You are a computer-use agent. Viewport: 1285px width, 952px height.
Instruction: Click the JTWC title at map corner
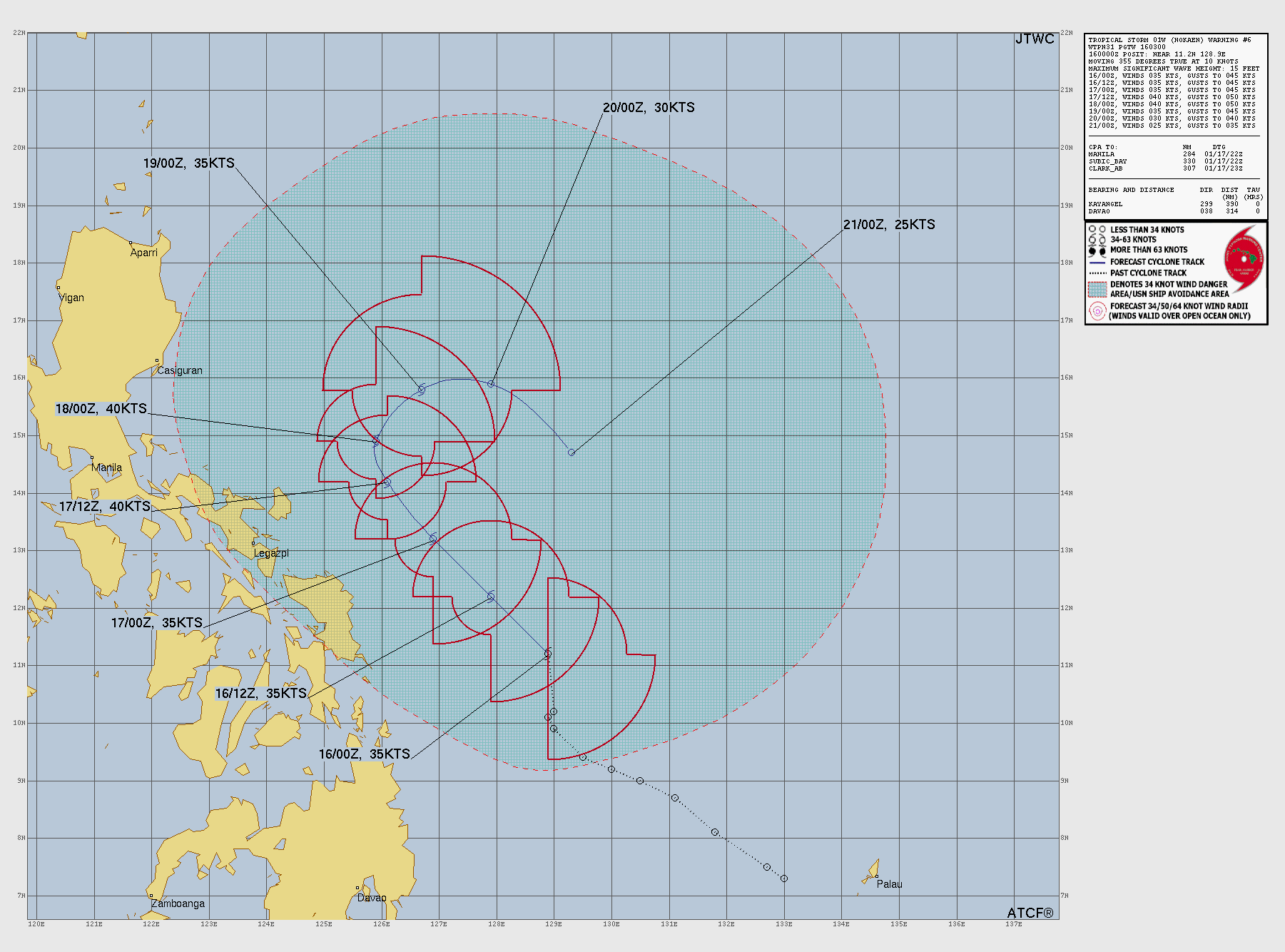point(1034,39)
